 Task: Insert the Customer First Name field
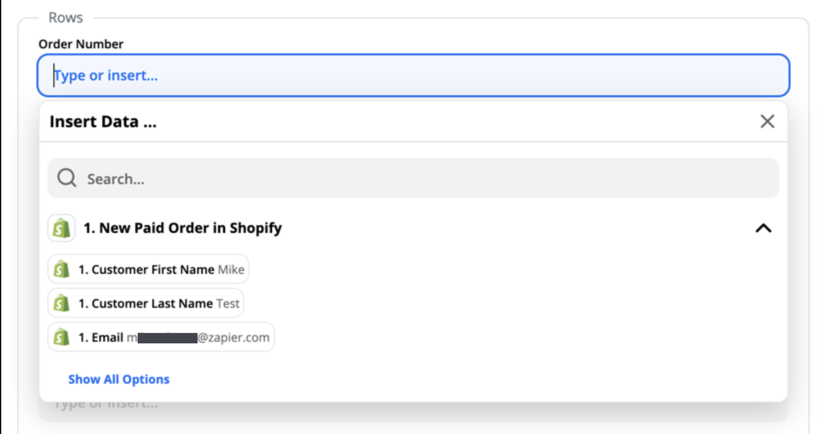[x=148, y=270]
